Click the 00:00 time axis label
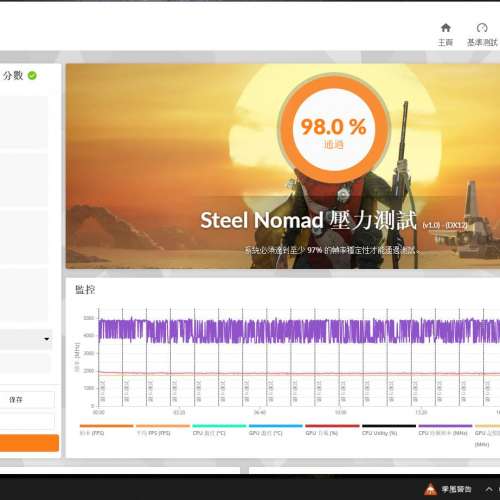This screenshot has height=500, width=500. pos(98,413)
